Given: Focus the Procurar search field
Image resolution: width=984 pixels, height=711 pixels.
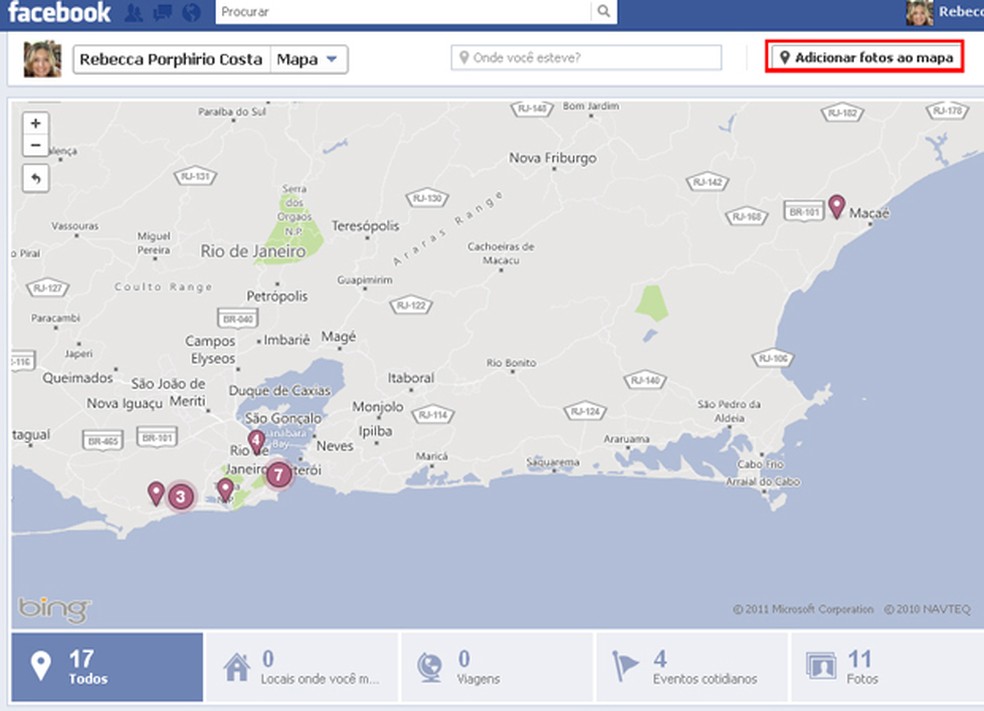Looking at the screenshot, I should [x=403, y=11].
